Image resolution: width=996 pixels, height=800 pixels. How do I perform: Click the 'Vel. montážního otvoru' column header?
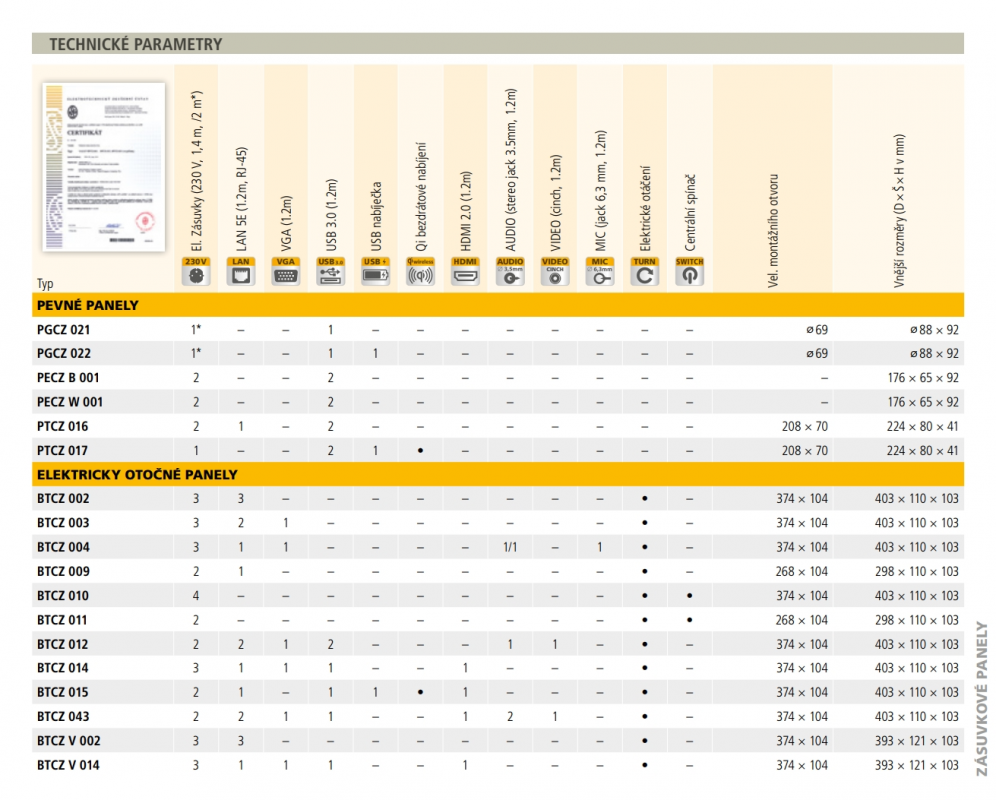773,231
